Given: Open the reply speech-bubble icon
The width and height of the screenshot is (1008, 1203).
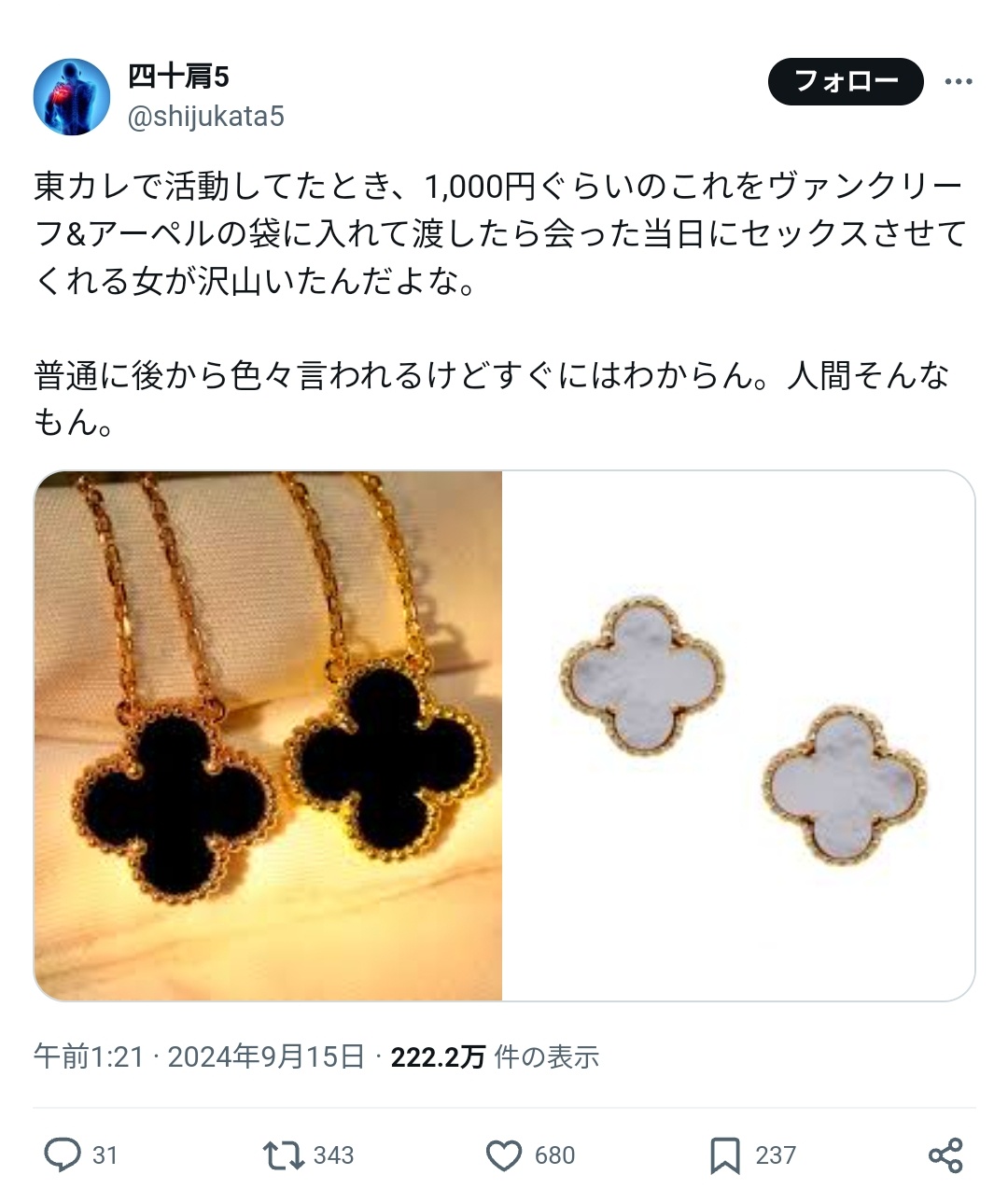Looking at the screenshot, I should [63, 1154].
